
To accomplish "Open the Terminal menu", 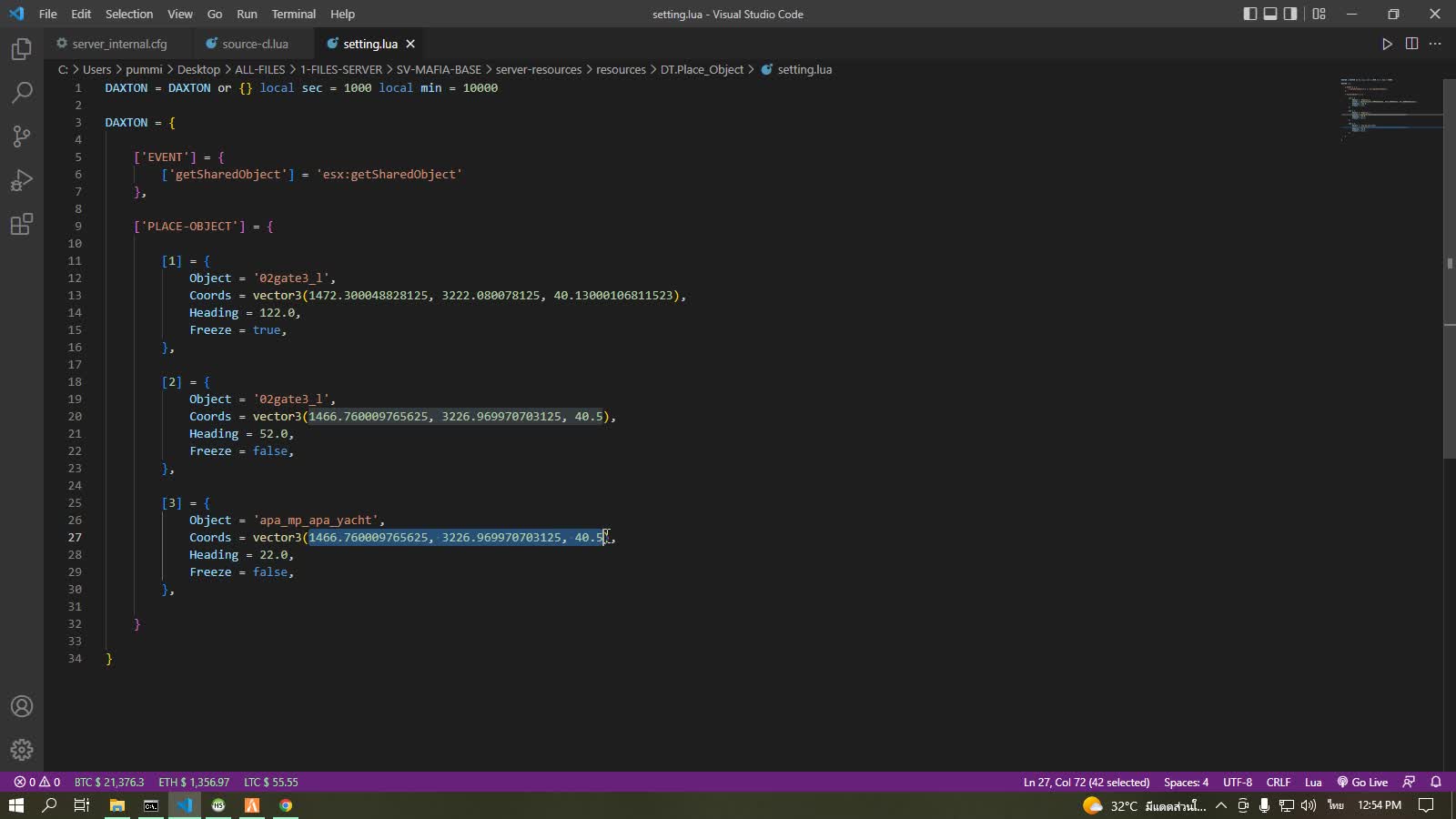I will pos(293,14).
